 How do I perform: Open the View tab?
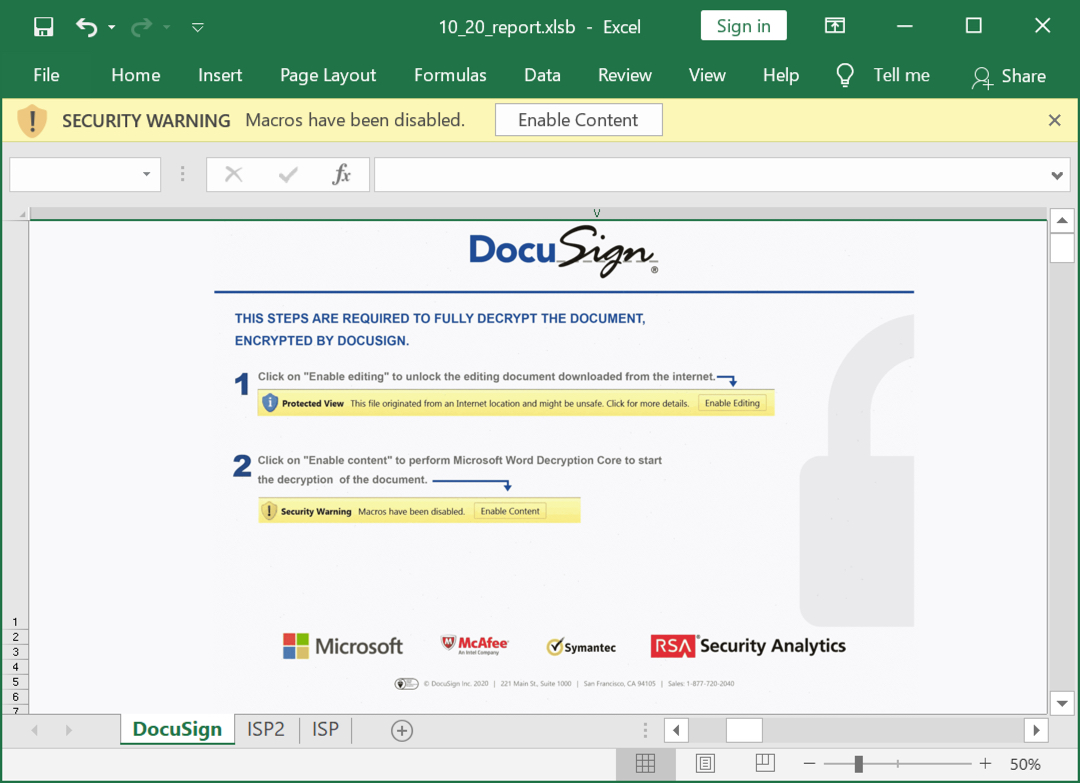pyautogui.click(x=707, y=75)
